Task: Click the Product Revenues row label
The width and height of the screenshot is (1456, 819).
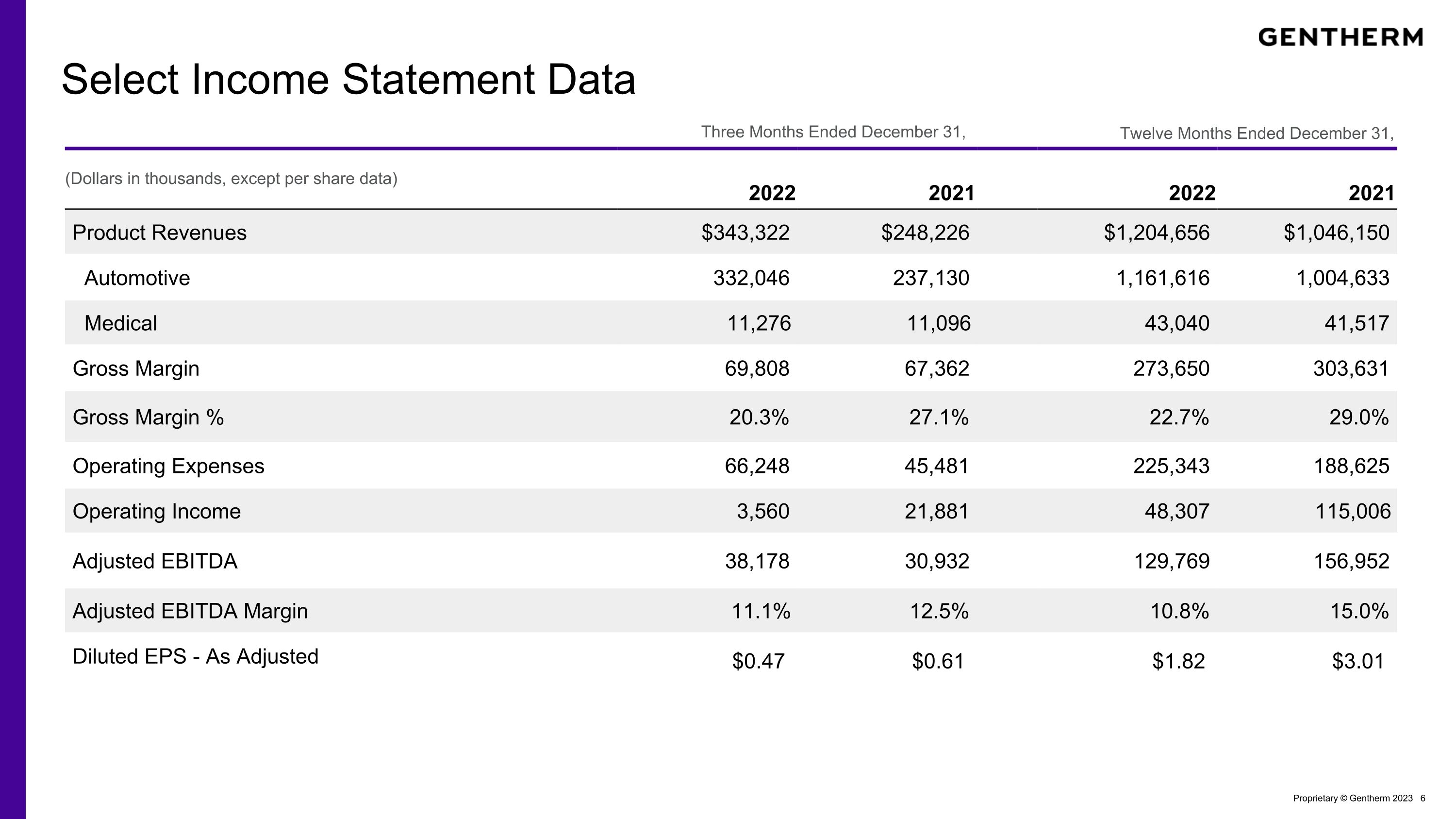Action: (159, 233)
